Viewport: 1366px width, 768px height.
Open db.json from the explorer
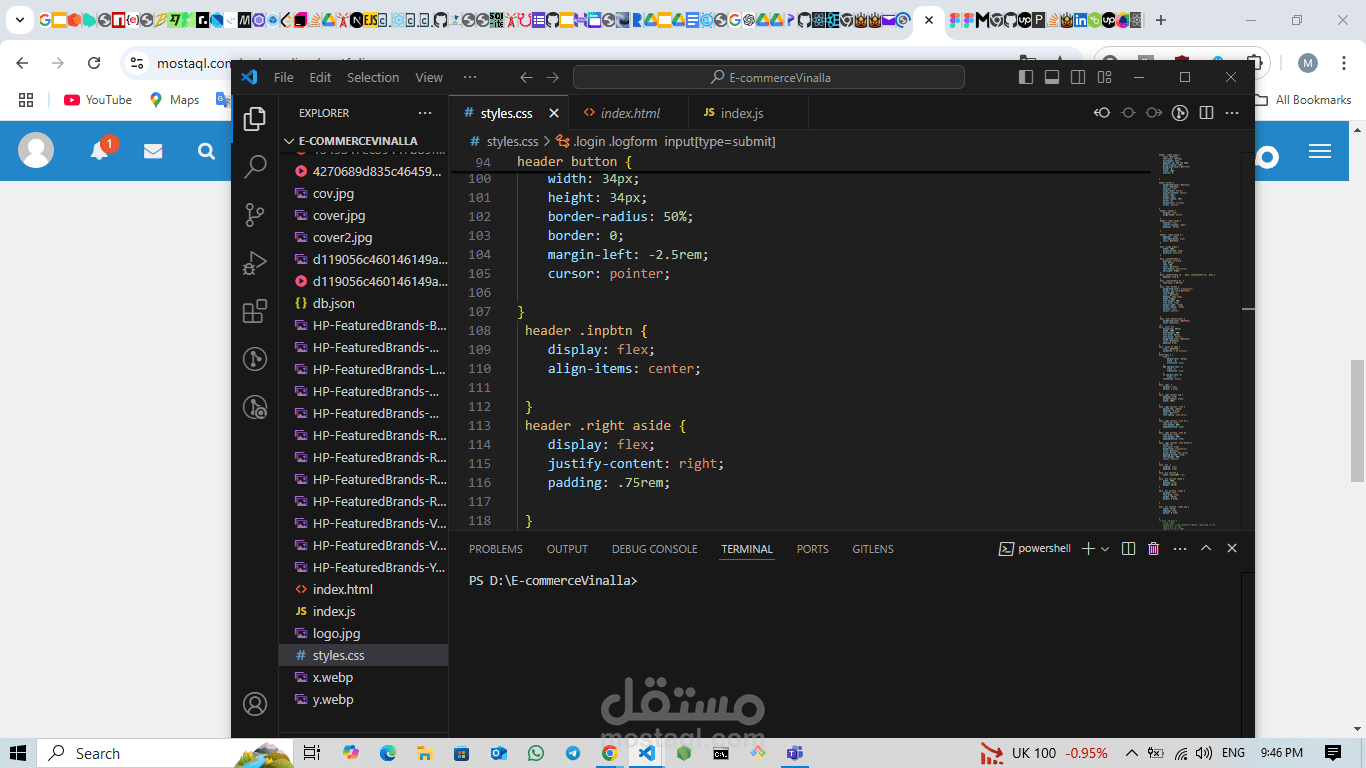click(333, 303)
